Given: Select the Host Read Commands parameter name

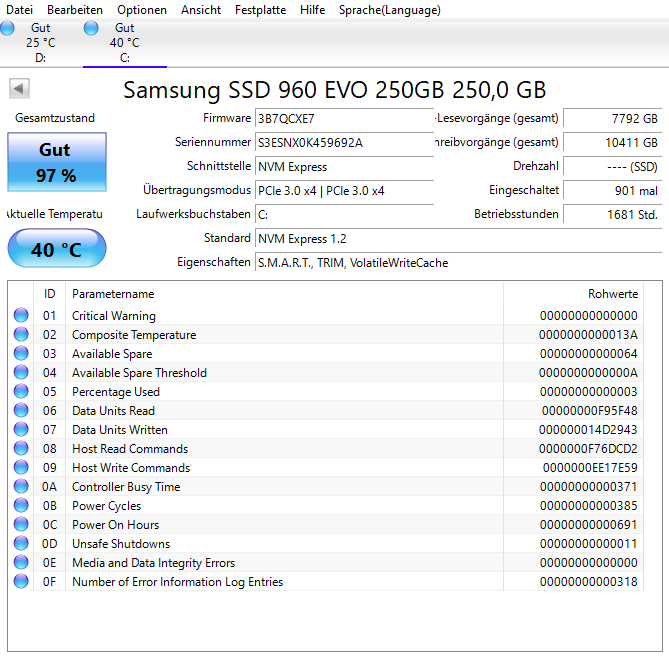Looking at the screenshot, I should 130,448.
